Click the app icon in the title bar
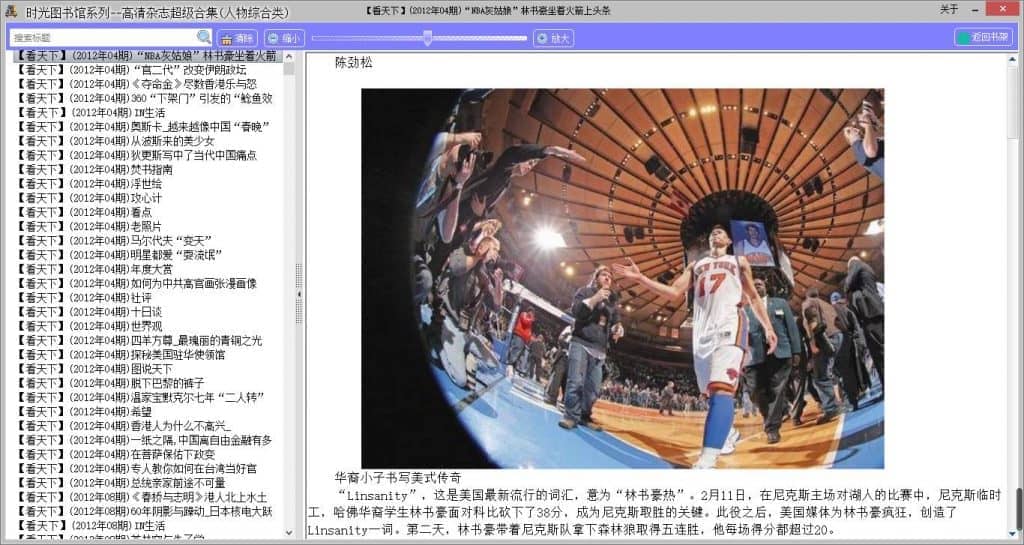Screen dimensions: 1024x545 (11, 9)
